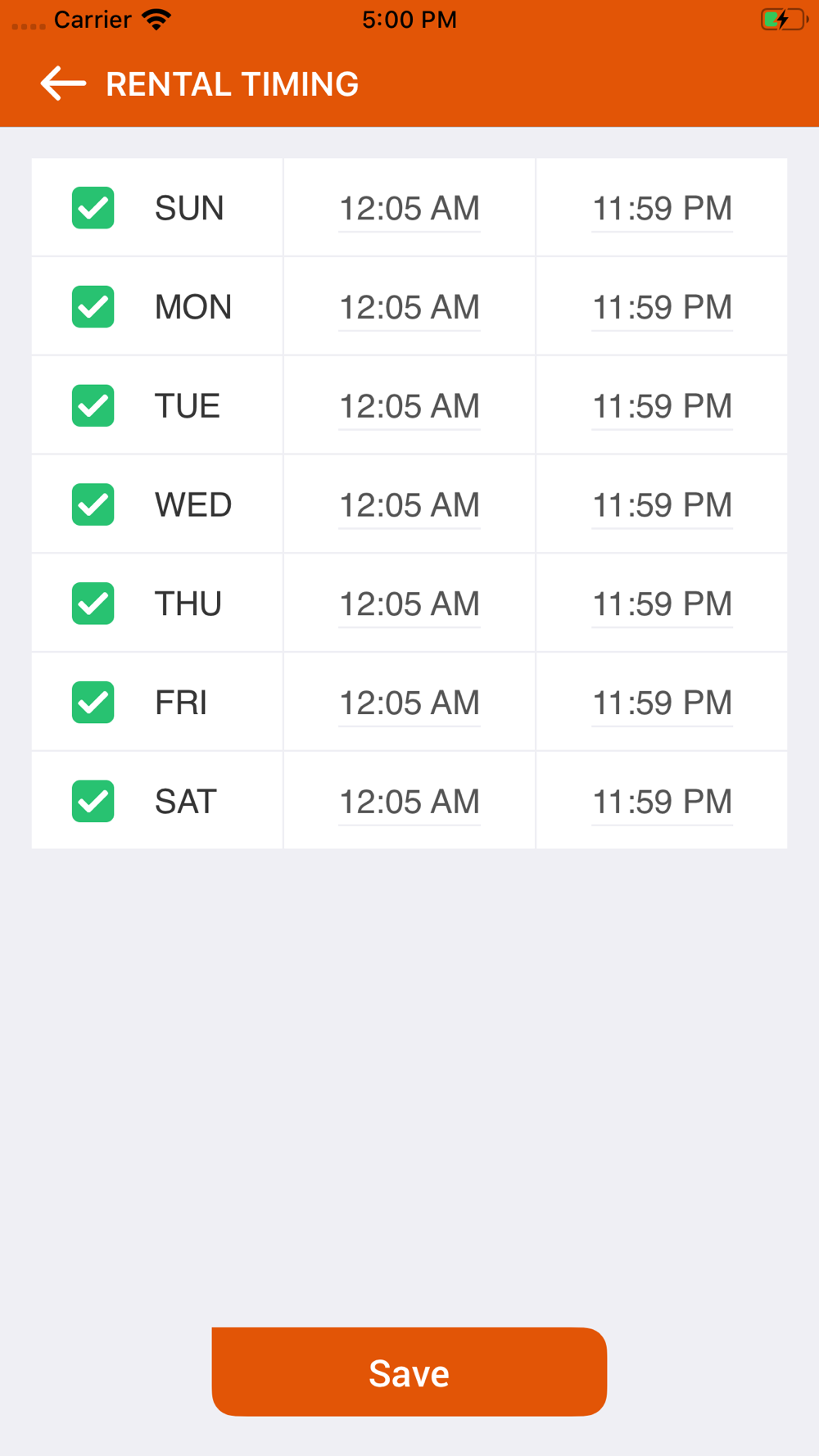Tap the Wi-Fi status icon
This screenshot has width=819, height=1456.
(156, 20)
